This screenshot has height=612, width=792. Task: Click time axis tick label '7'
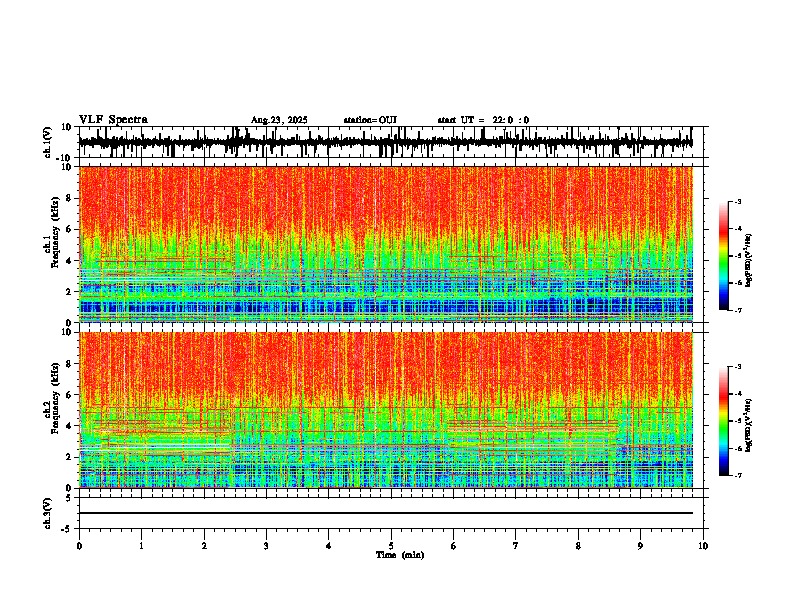click(516, 546)
